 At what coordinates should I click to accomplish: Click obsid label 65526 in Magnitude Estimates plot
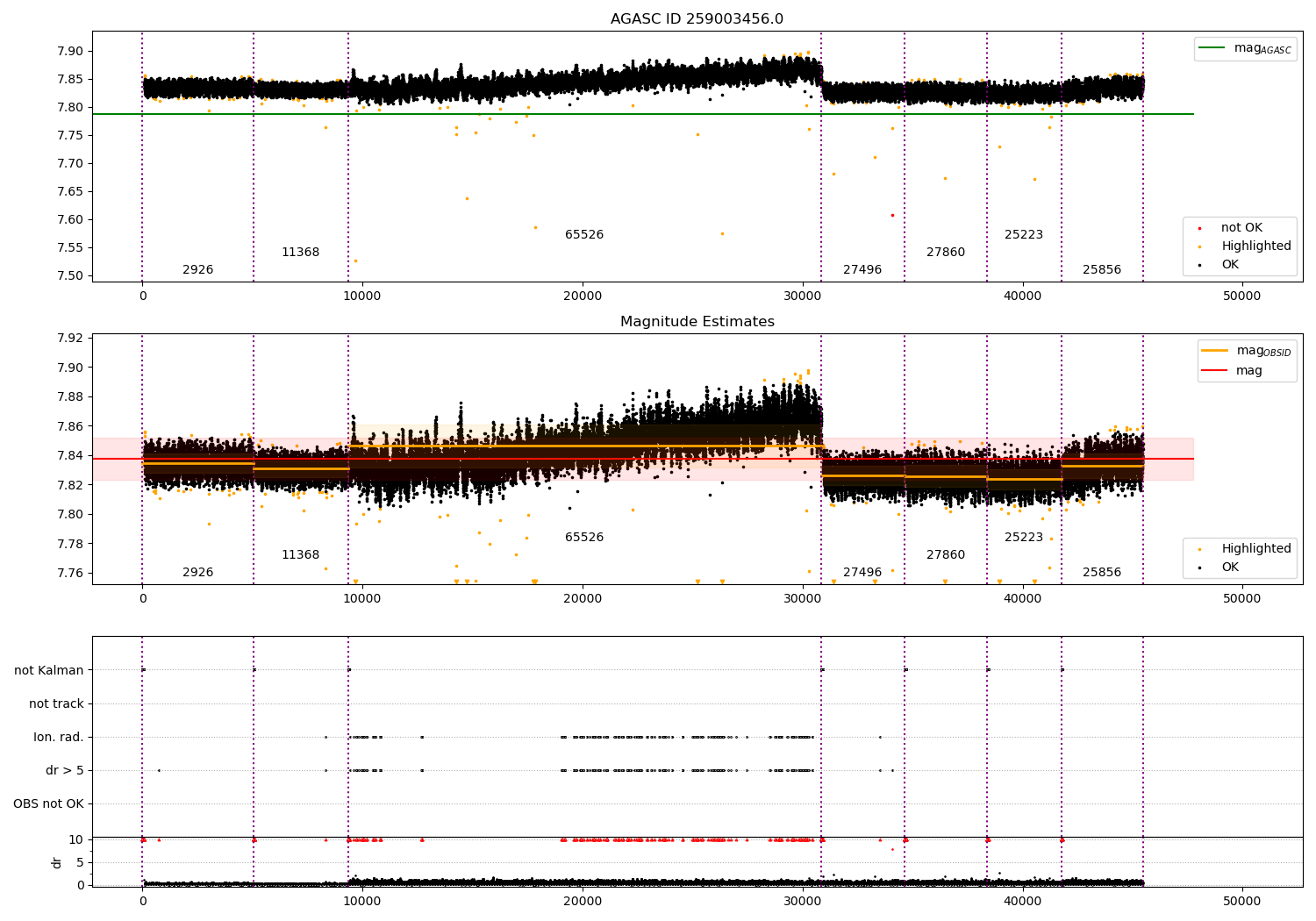(x=584, y=537)
